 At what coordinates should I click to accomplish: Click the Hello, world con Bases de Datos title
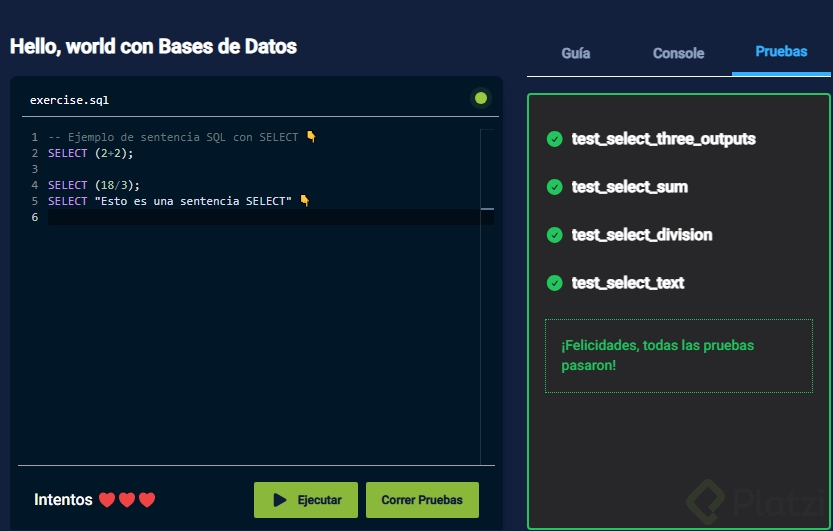coord(154,46)
